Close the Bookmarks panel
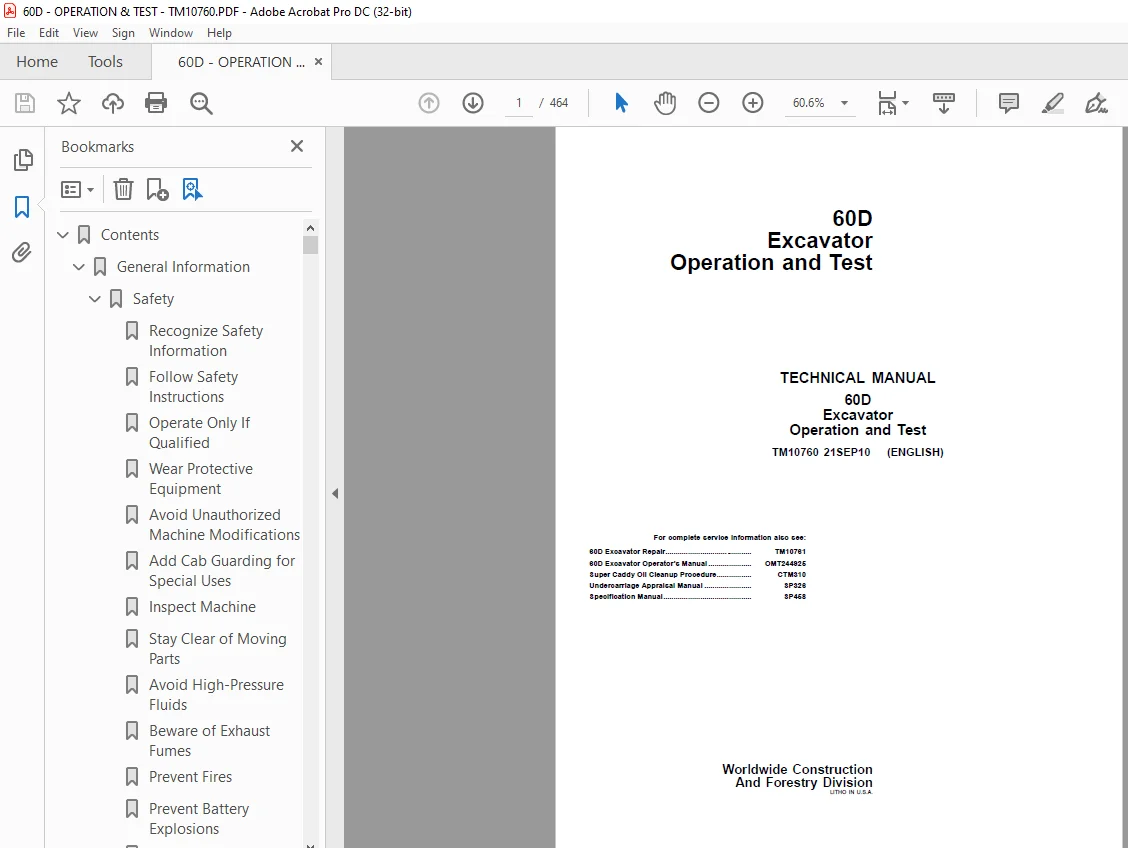 pyautogui.click(x=296, y=146)
